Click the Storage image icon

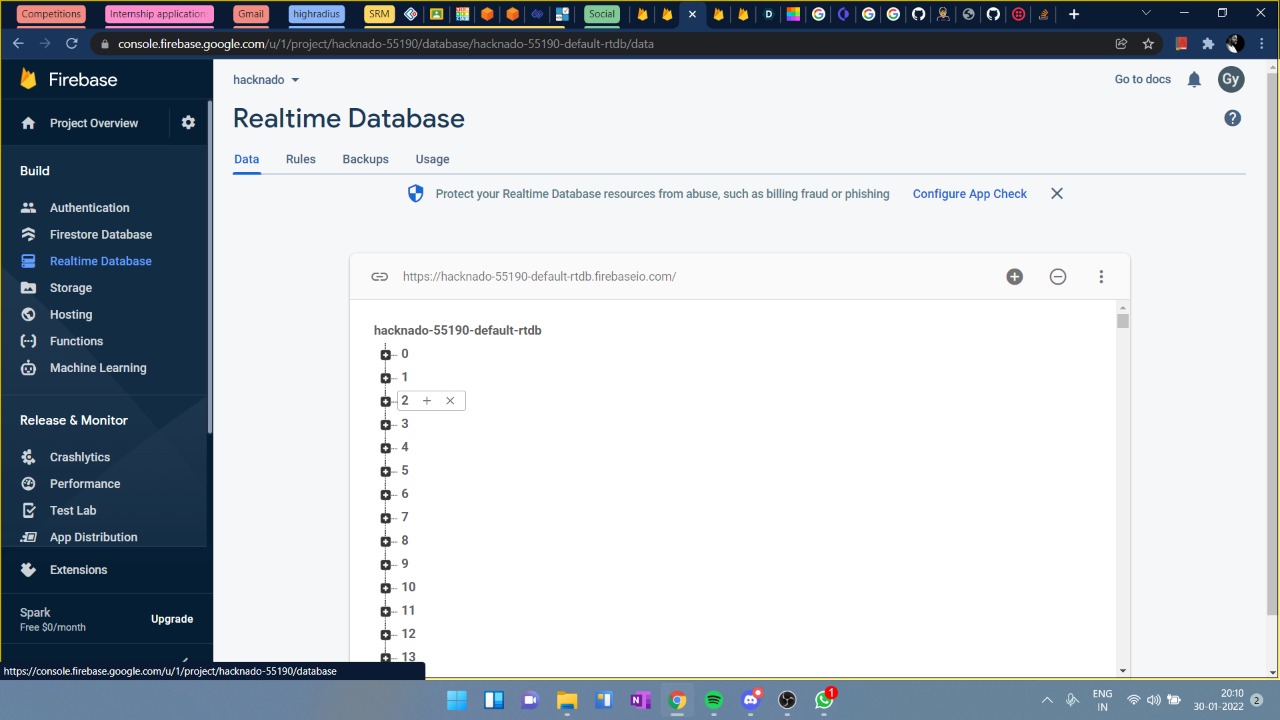coord(28,288)
